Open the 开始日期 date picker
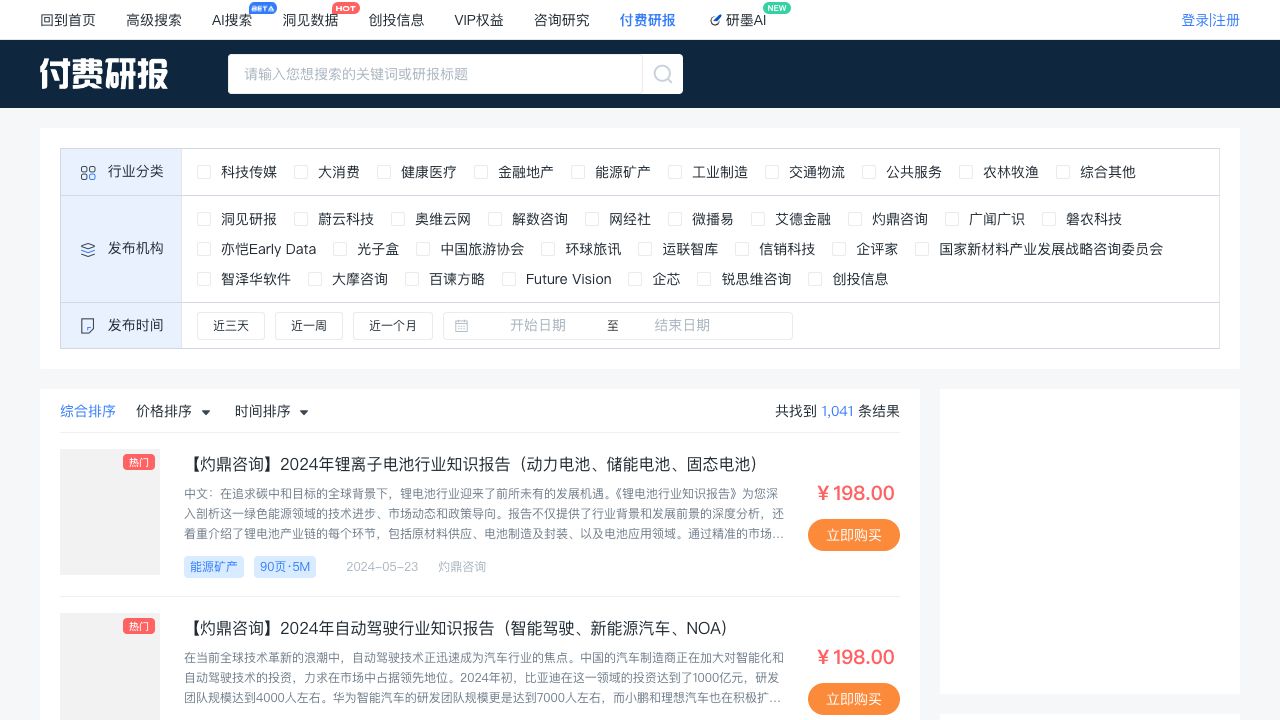 click(538, 326)
